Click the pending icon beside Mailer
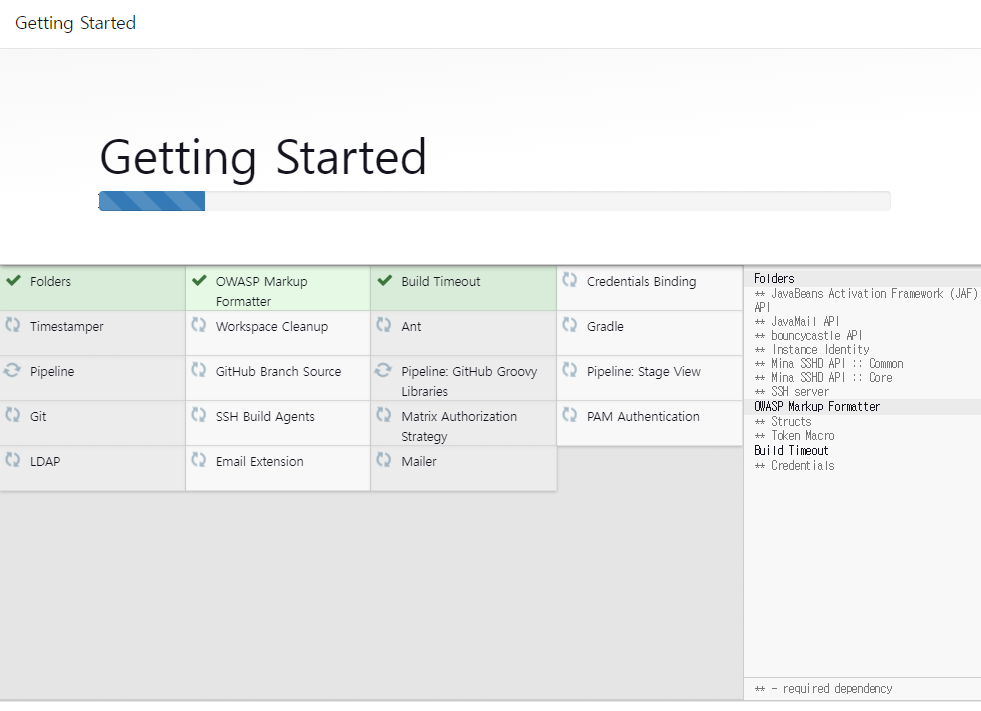This screenshot has height=711, width=981. 384,460
